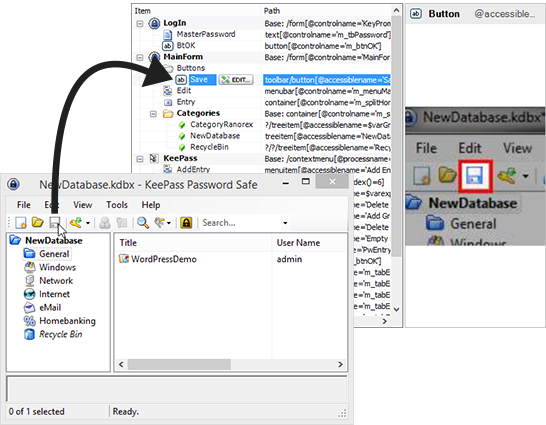The width and height of the screenshot is (546, 425).
Task: Select the Entry repository item
Action: coord(186,102)
